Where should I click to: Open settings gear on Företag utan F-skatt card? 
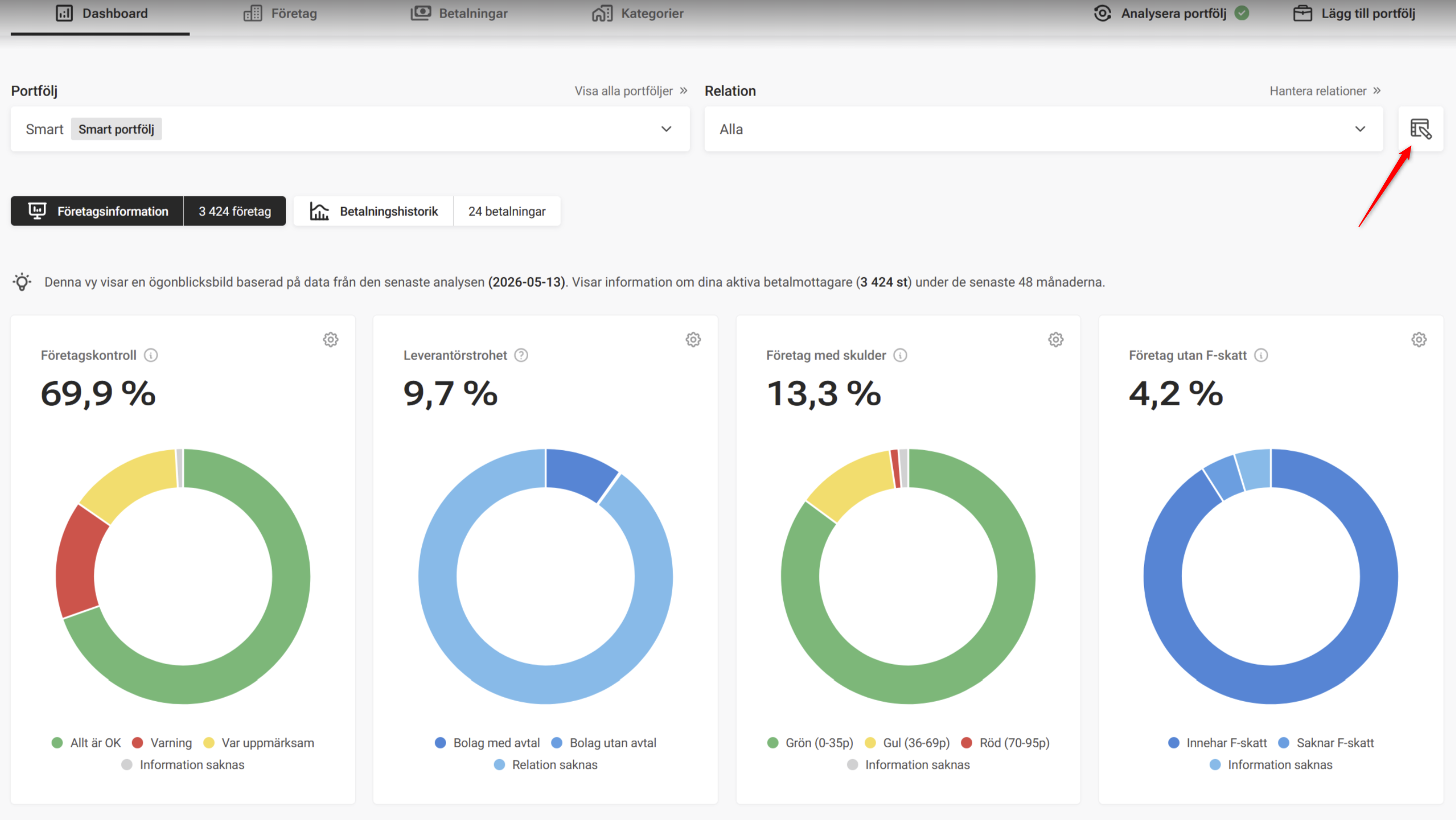(1419, 339)
